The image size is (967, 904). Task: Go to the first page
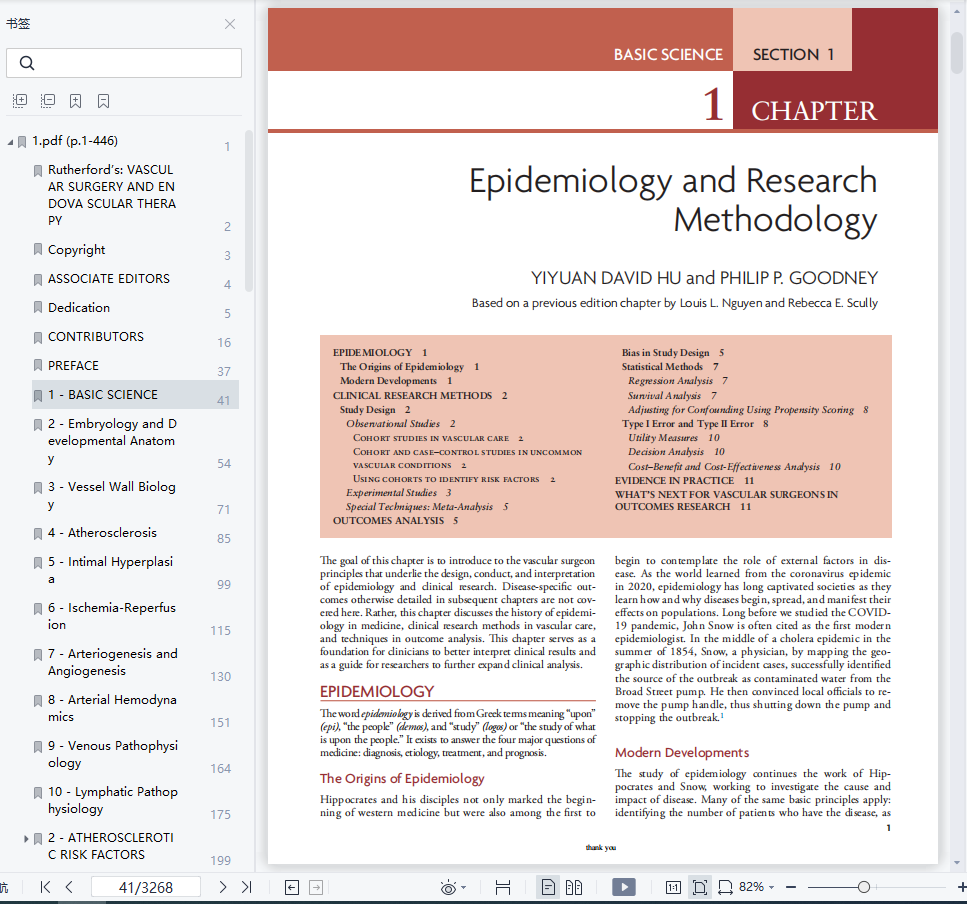point(45,887)
